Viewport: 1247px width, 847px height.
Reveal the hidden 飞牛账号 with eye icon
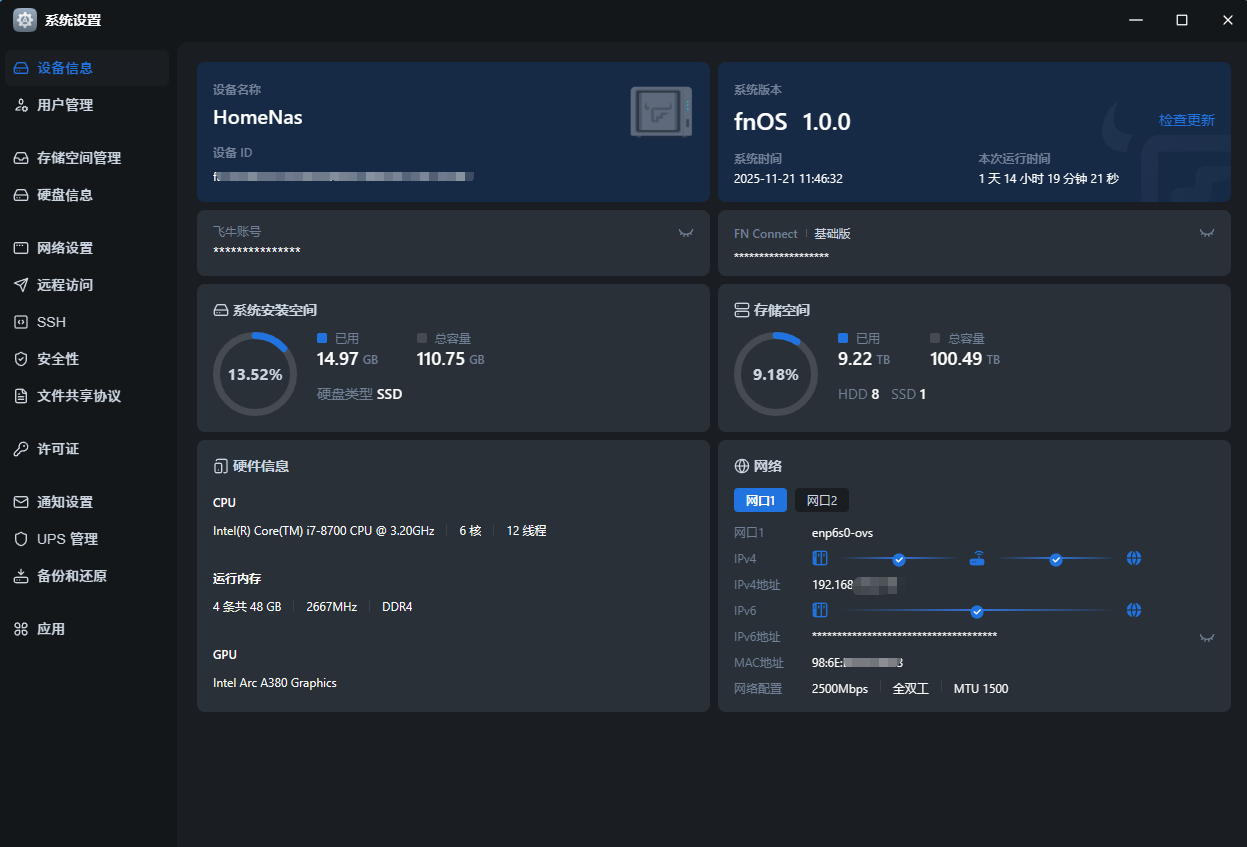point(686,233)
